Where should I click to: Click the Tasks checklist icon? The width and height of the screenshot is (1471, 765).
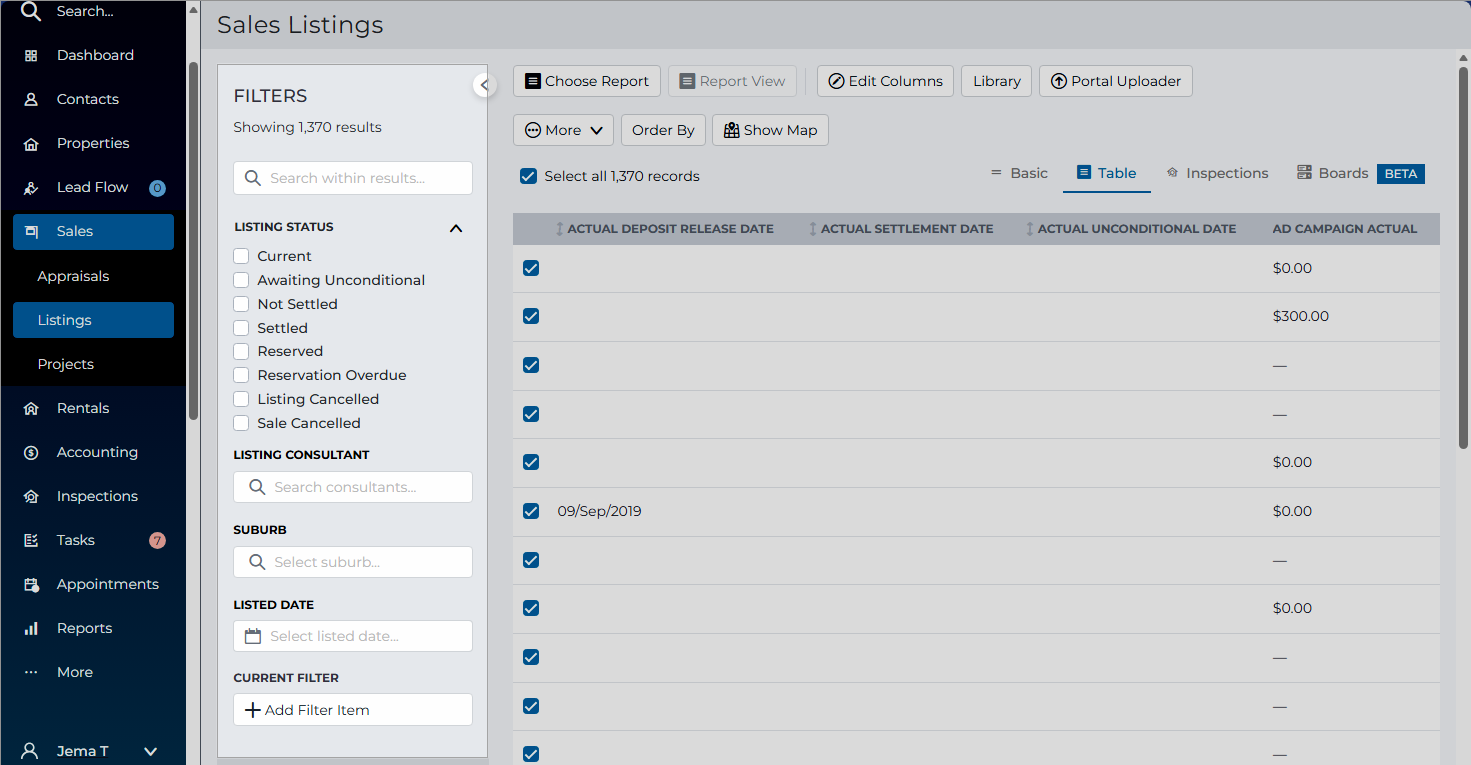[x=31, y=541]
